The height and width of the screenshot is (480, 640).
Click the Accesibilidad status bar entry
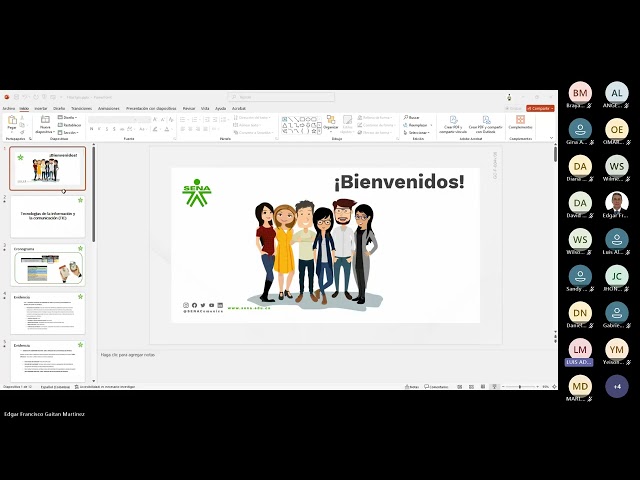[105, 387]
